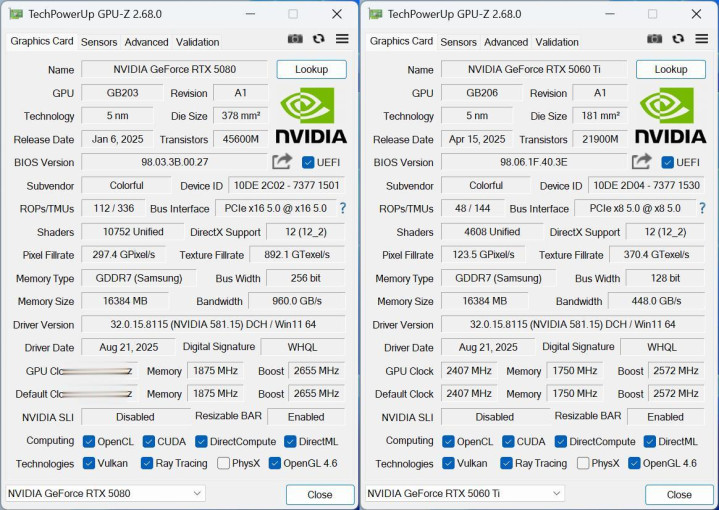719x510 pixels.
Task: Click the NVIDIA logo in RTX 5060 Ti window
Action: (670, 116)
